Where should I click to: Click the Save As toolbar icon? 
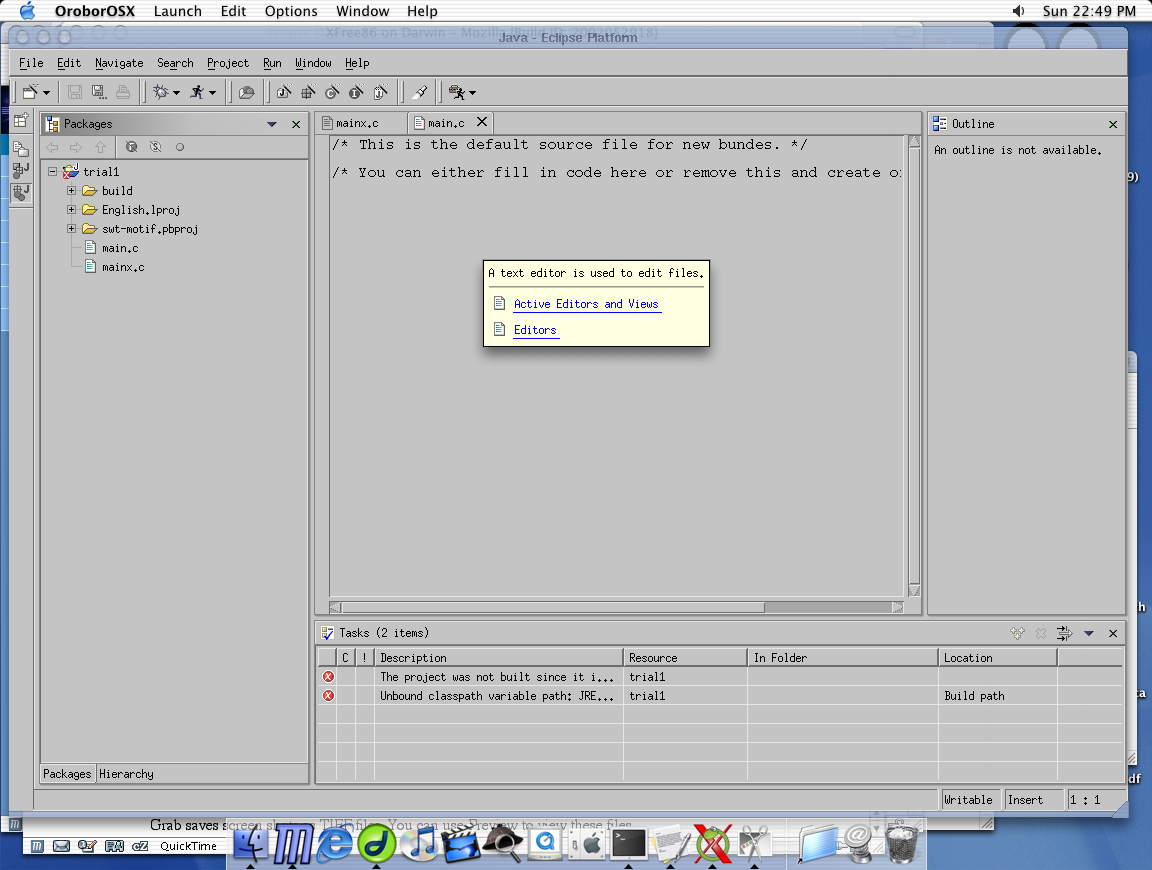(98, 92)
